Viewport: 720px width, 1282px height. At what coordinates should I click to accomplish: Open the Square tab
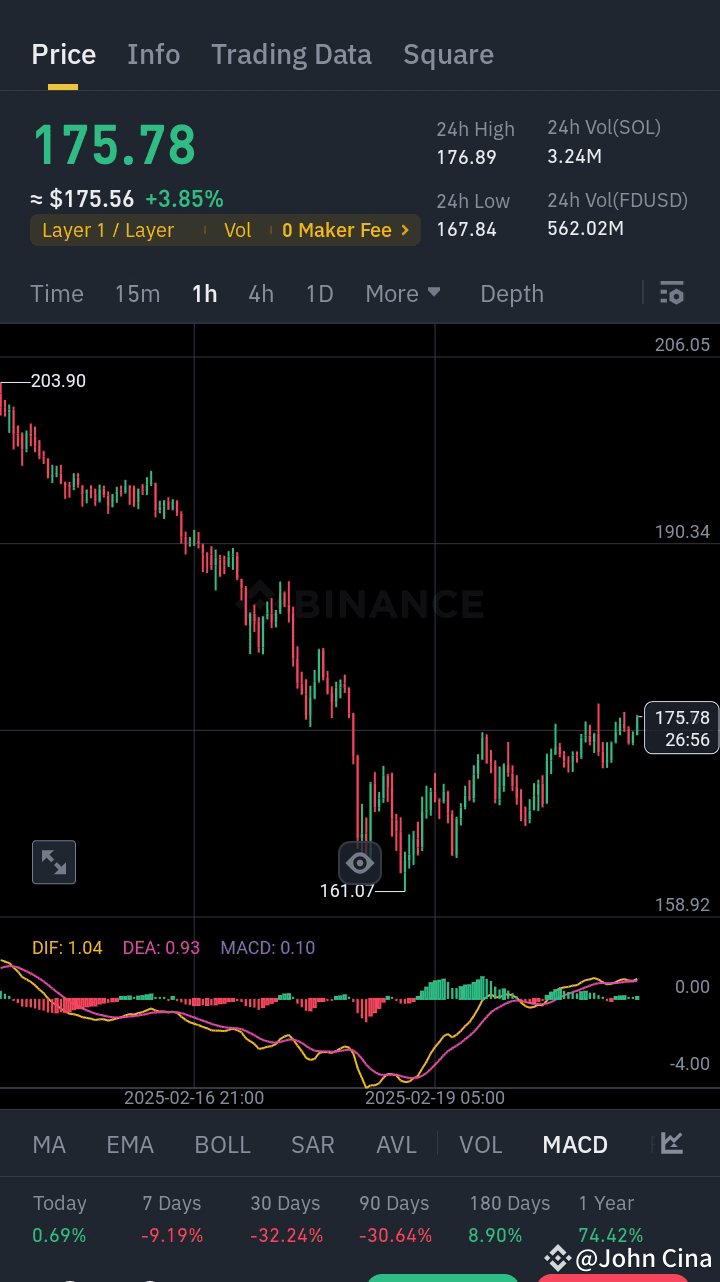click(x=448, y=54)
